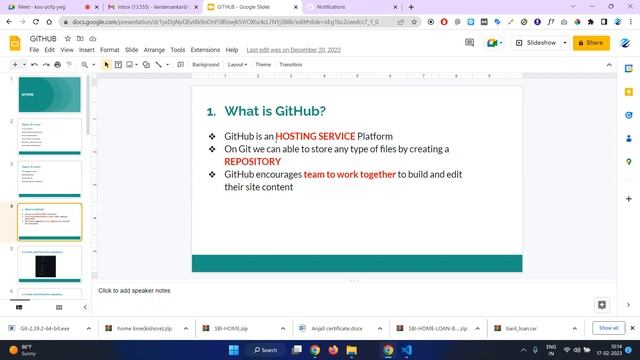Hide the menus with the collapse arrow
Viewport: 640px width, 360px height.
pyautogui.click(x=609, y=64)
